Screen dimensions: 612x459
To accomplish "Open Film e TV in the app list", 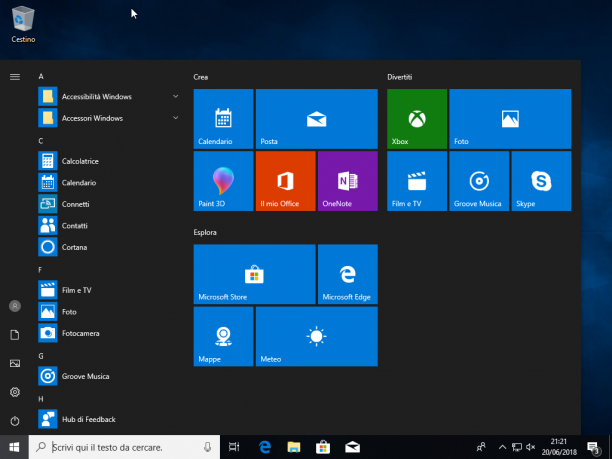I will point(109,290).
